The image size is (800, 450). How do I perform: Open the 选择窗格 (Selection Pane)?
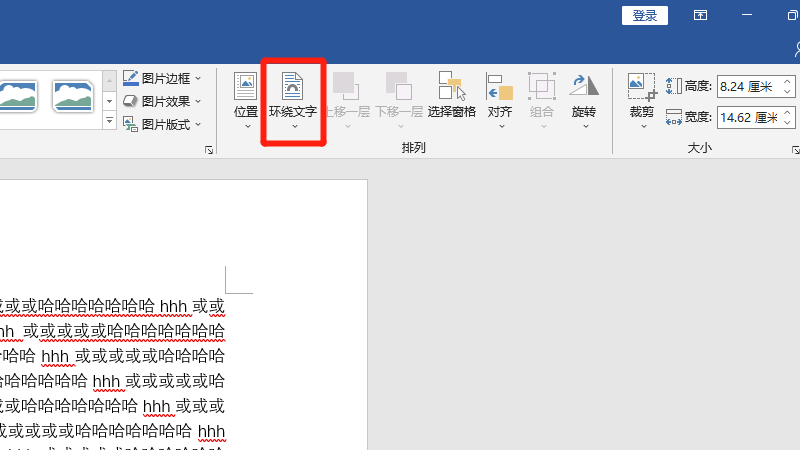451,98
